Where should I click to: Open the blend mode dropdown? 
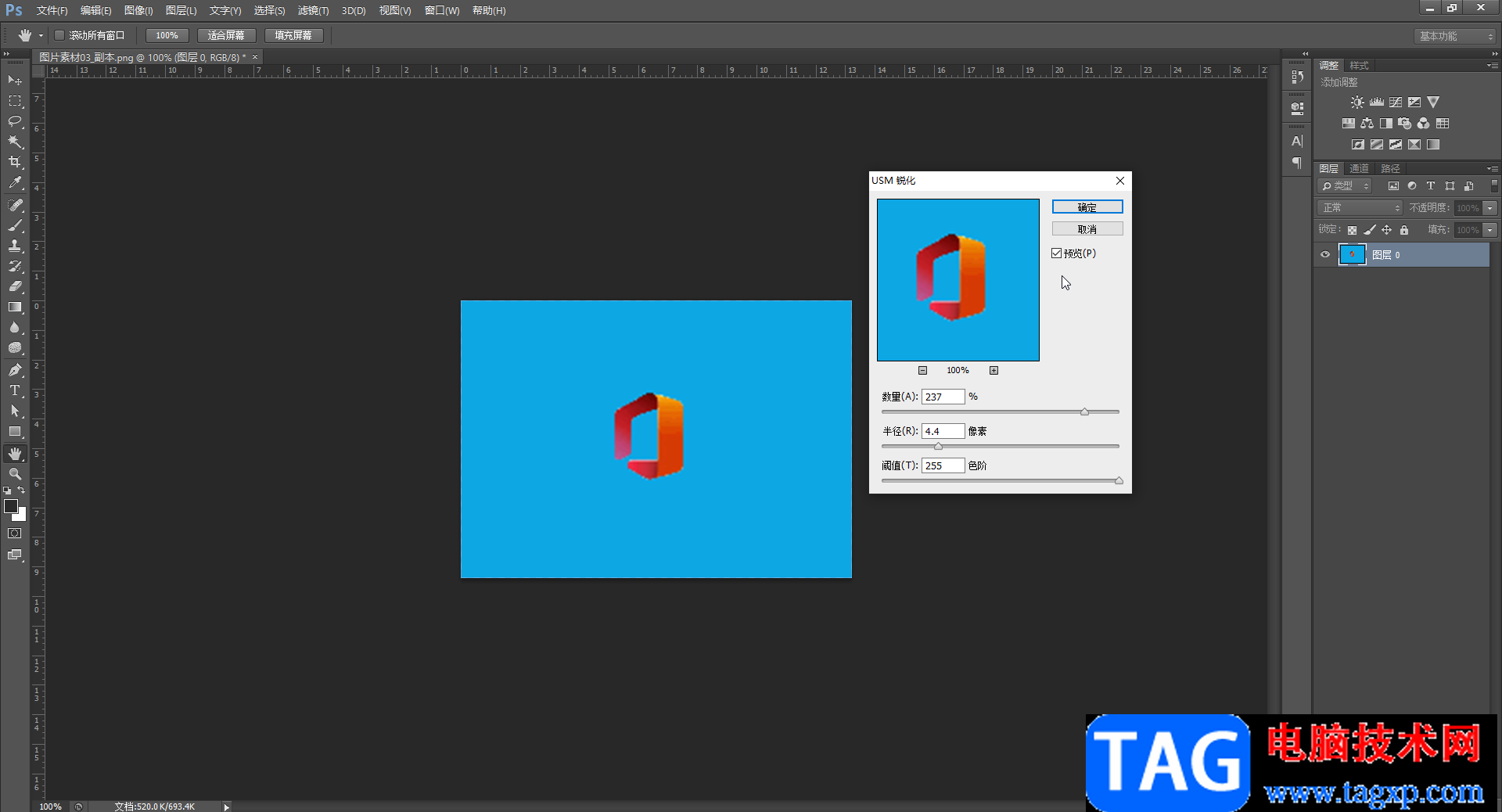coord(1360,208)
